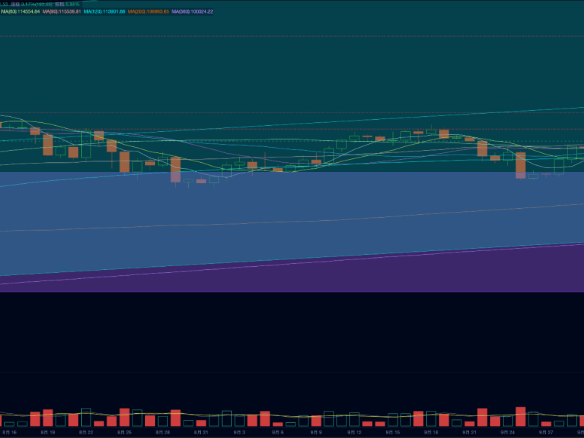584x438 pixels.
Task: Select the yellow-green first MA indicator label
Action: (x=20, y=12)
